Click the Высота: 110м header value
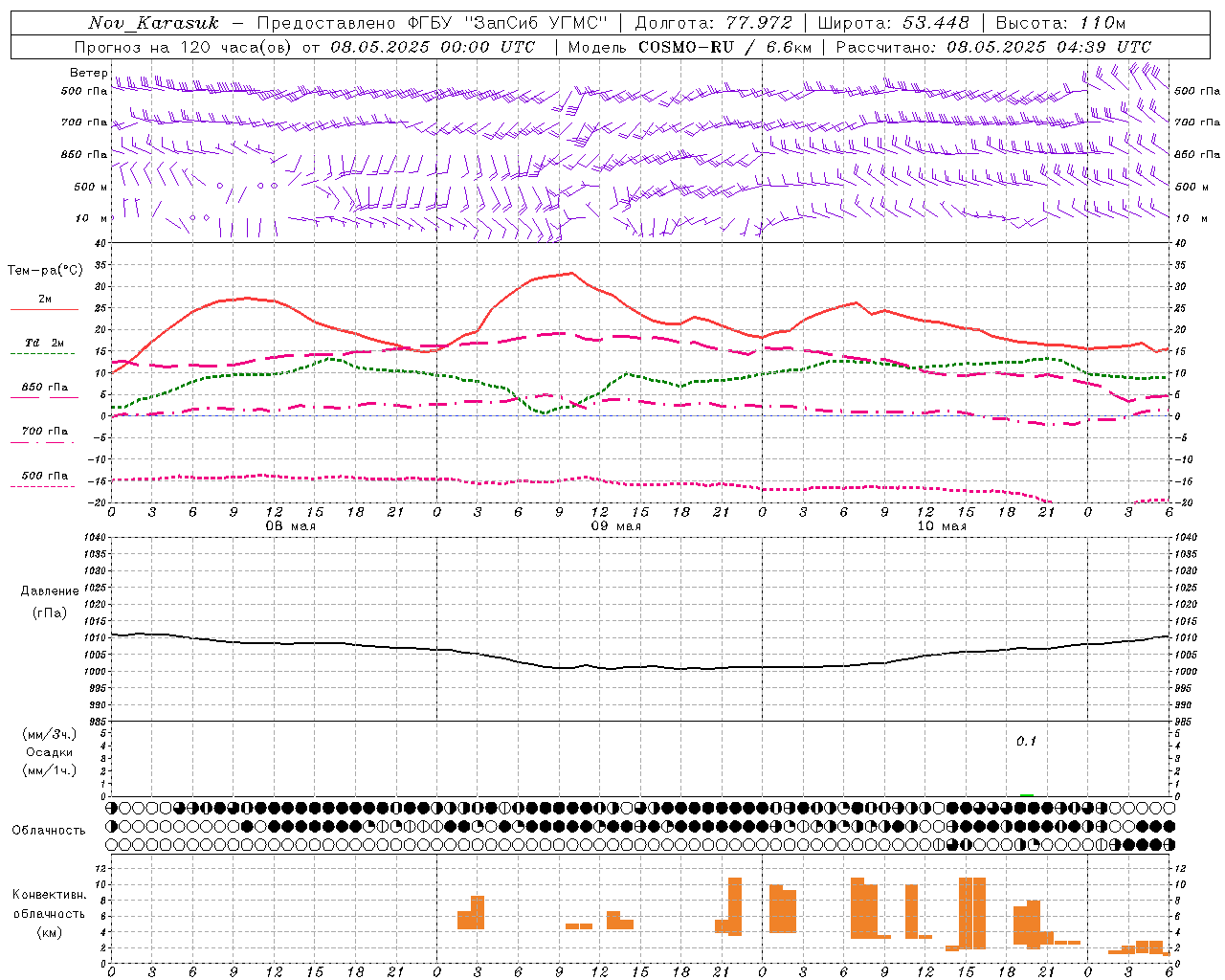1225x980 pixels. tap(1060, 23)
